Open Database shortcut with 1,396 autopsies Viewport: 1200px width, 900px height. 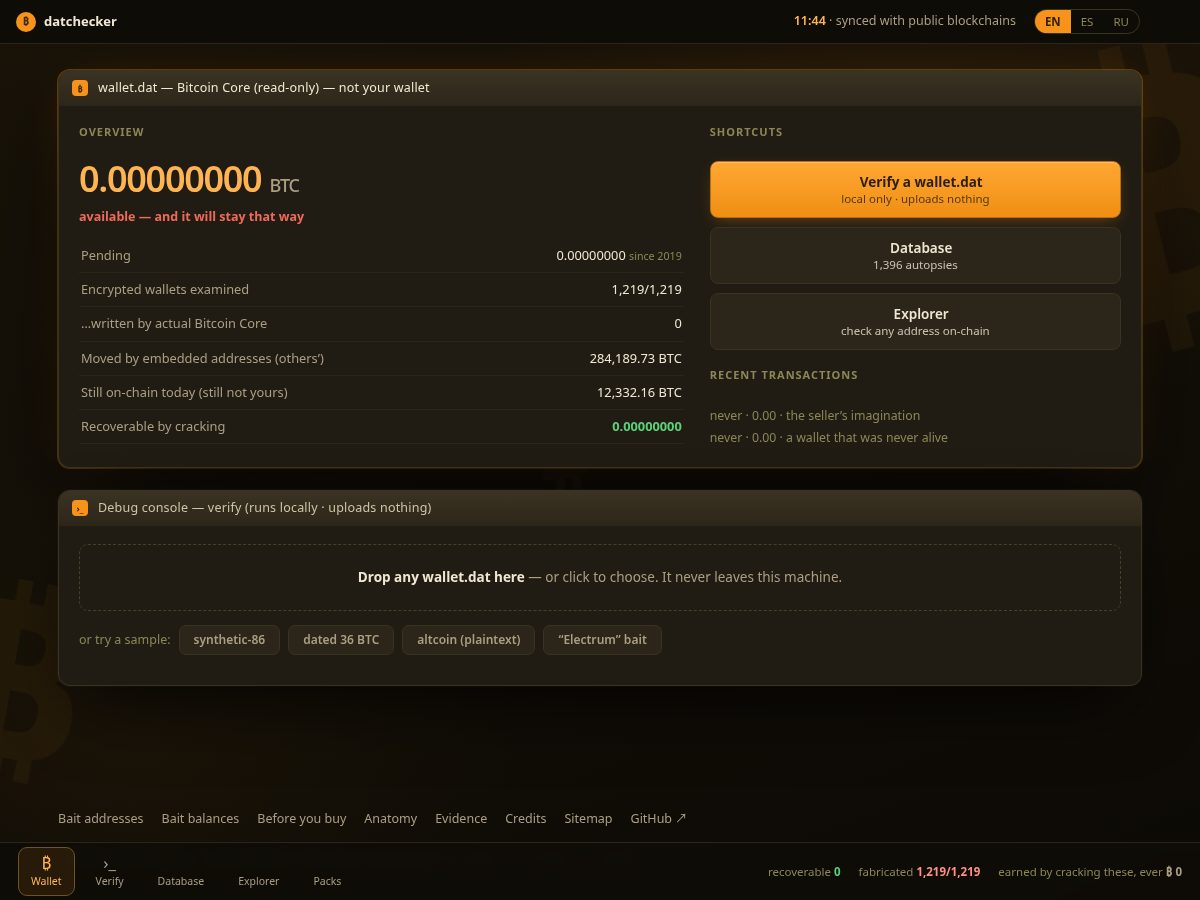tap(915, 255)
